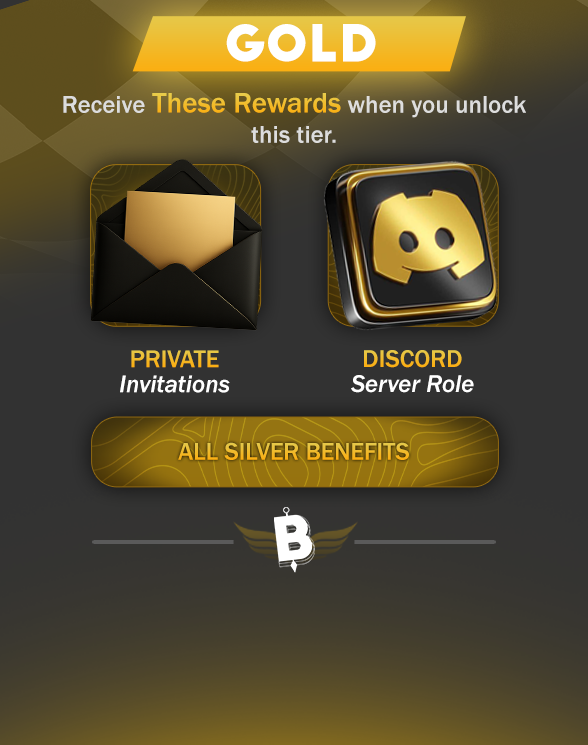588x745 pixels.
Task: Click the left golden wing beside the B
Action: 255,538
